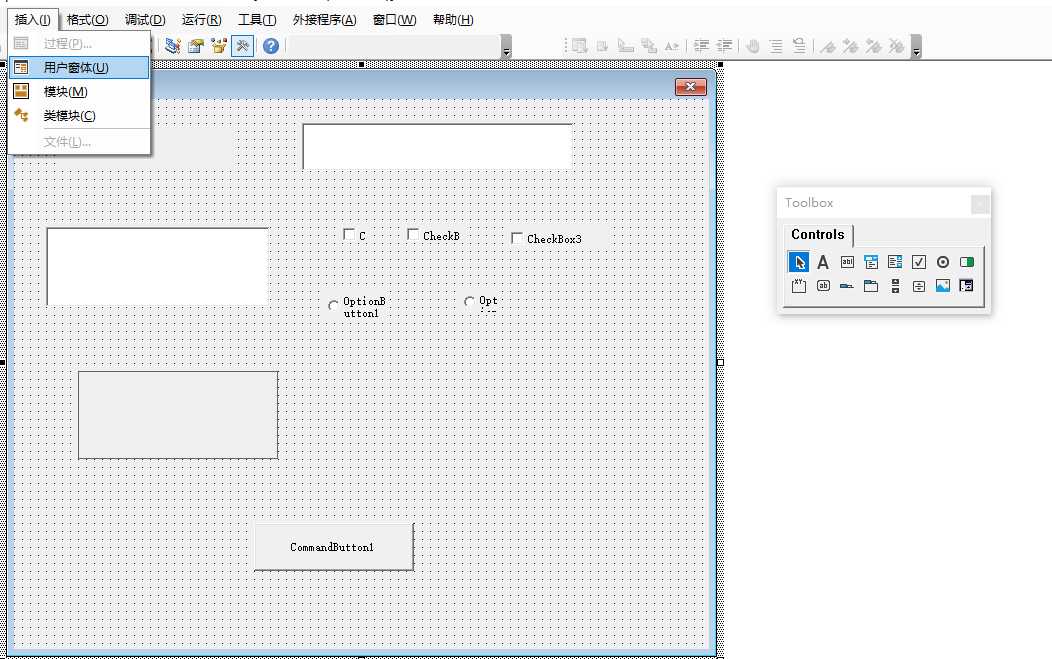Select the SpinButton control in Toolbox
This screenshot has width=1052, height=659.
(918, 286)
